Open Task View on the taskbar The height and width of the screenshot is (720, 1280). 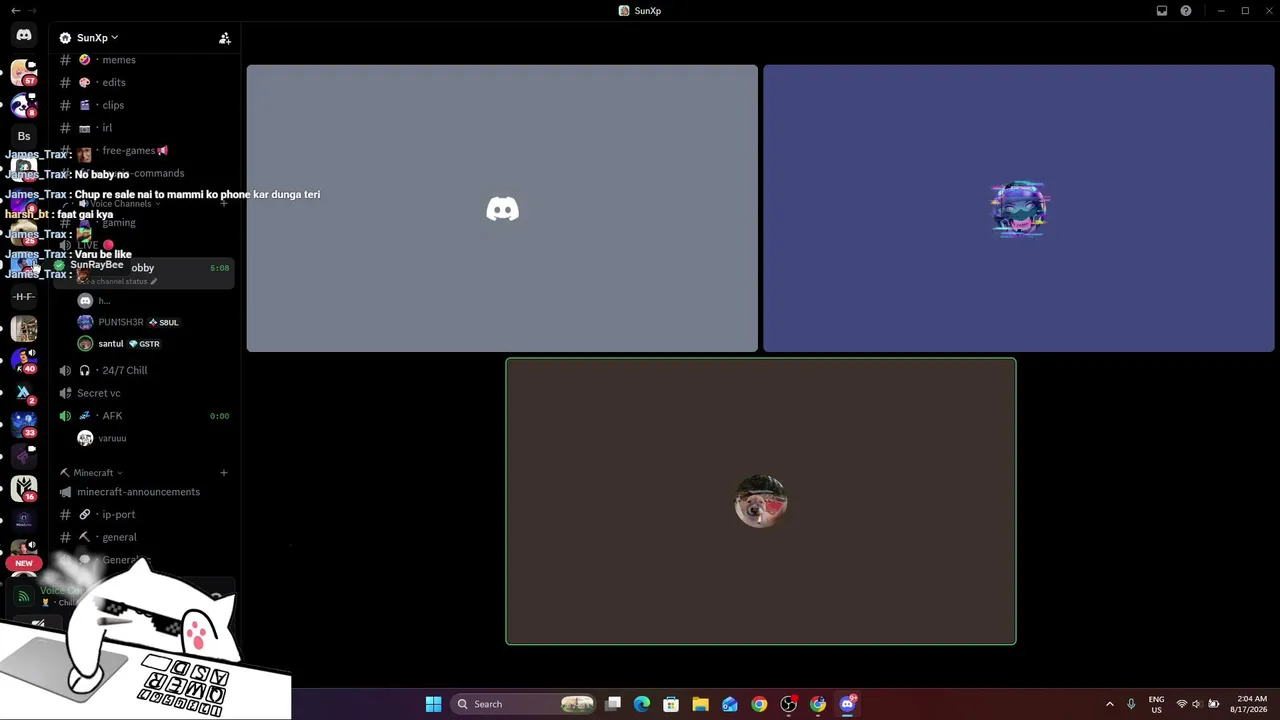(613, 704)
